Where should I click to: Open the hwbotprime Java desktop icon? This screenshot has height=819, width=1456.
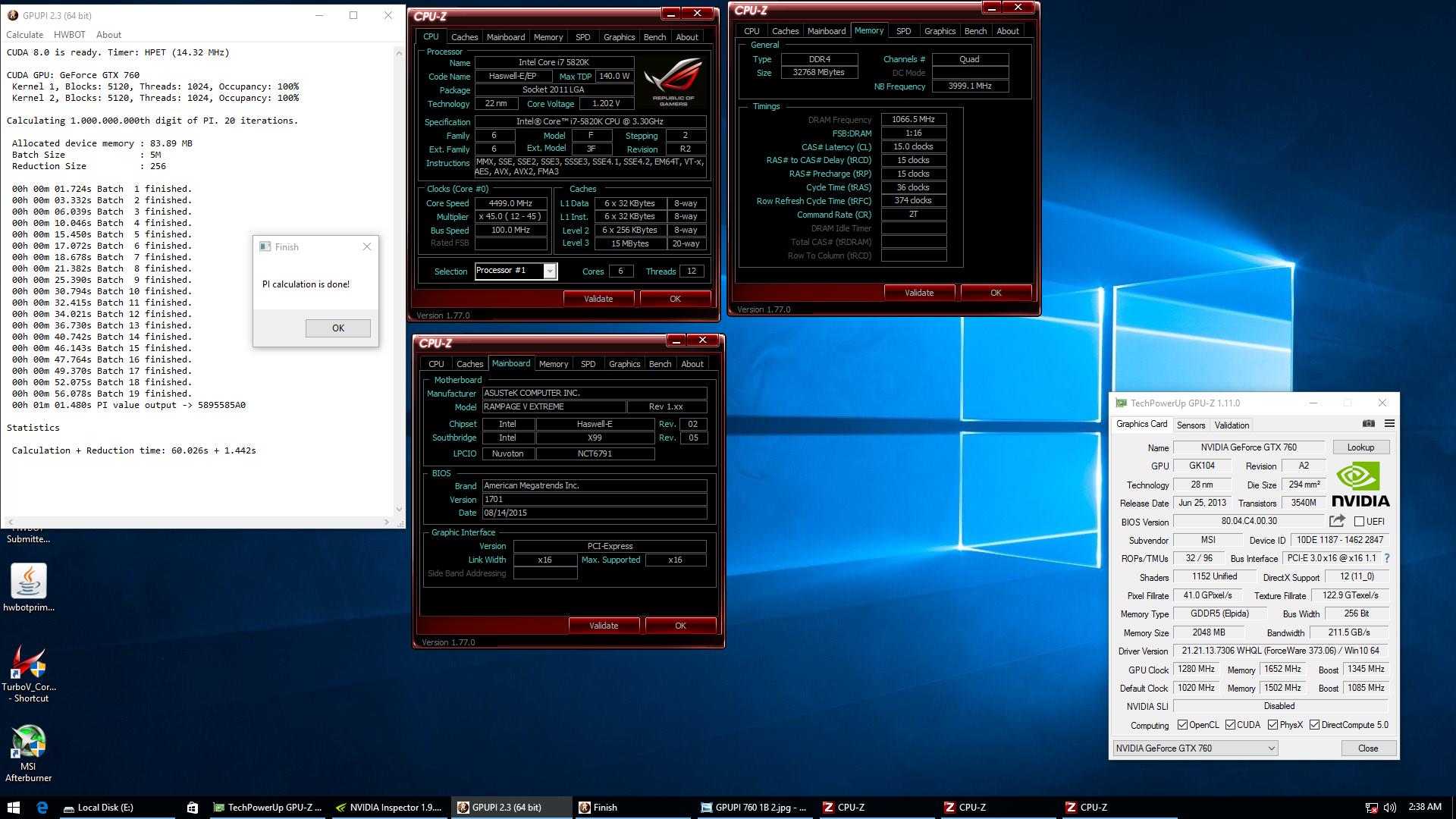pyautogui.click(x=29, y=588)
